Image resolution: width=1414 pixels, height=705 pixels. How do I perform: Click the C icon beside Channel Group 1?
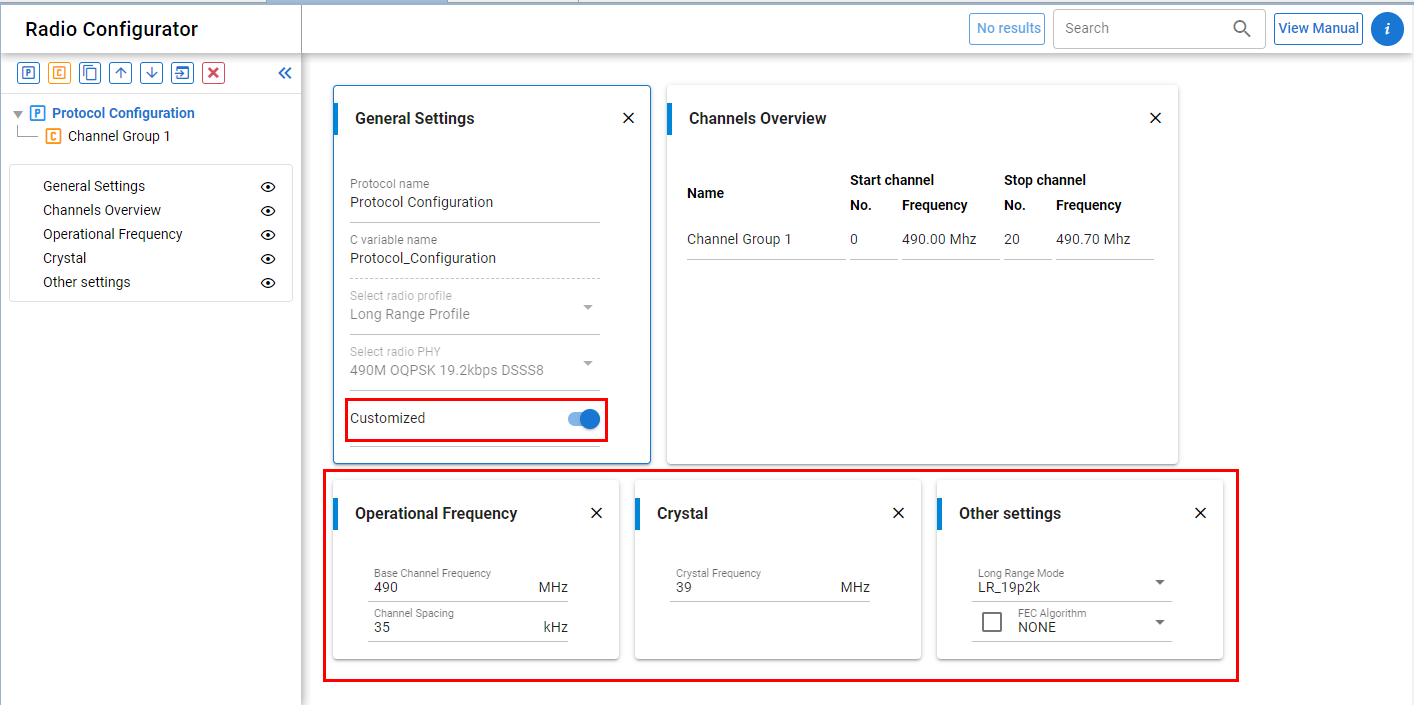tap(54, 136)
